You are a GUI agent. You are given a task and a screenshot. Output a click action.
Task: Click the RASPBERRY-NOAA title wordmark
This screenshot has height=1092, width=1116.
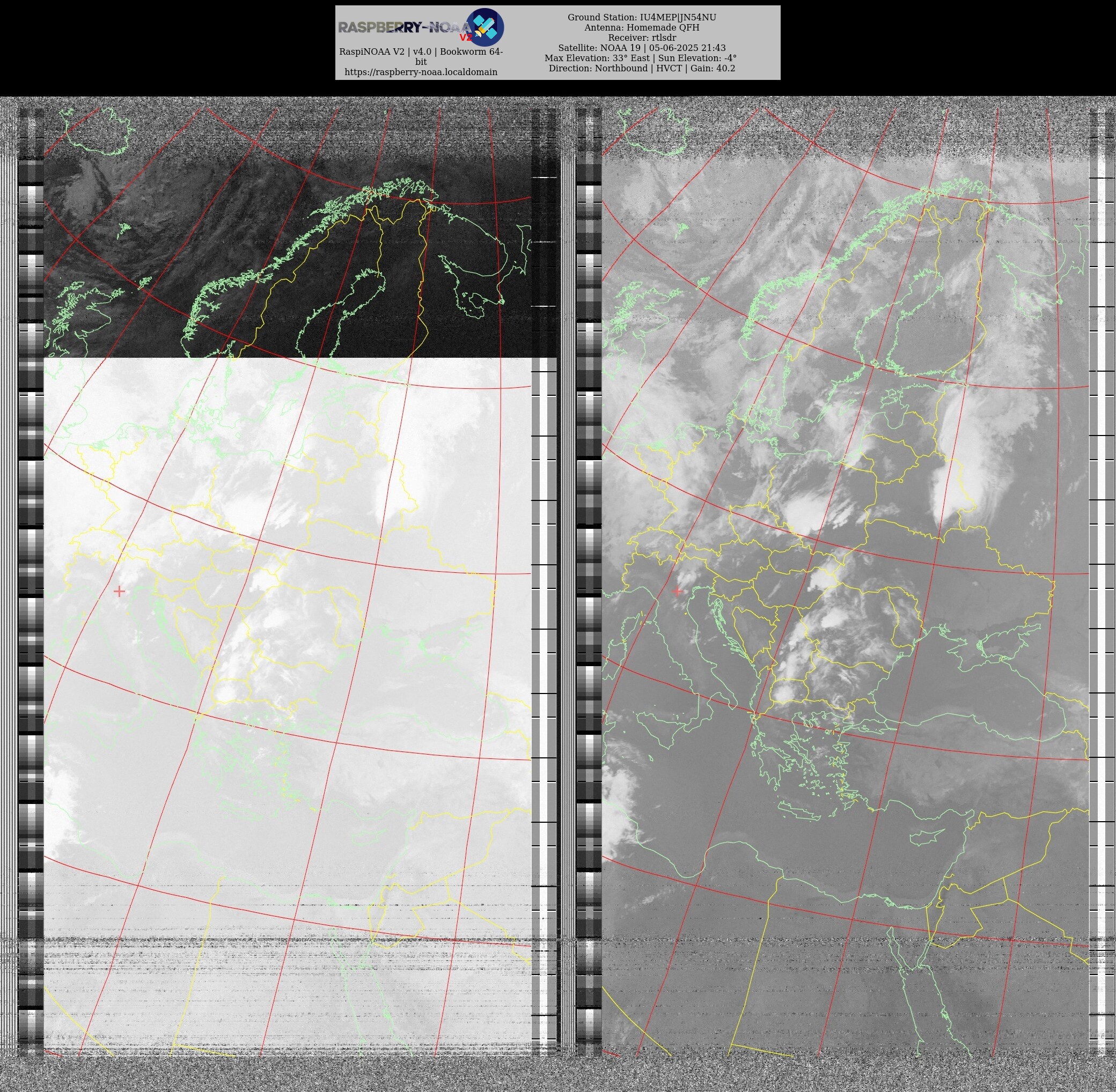point(404,27)
